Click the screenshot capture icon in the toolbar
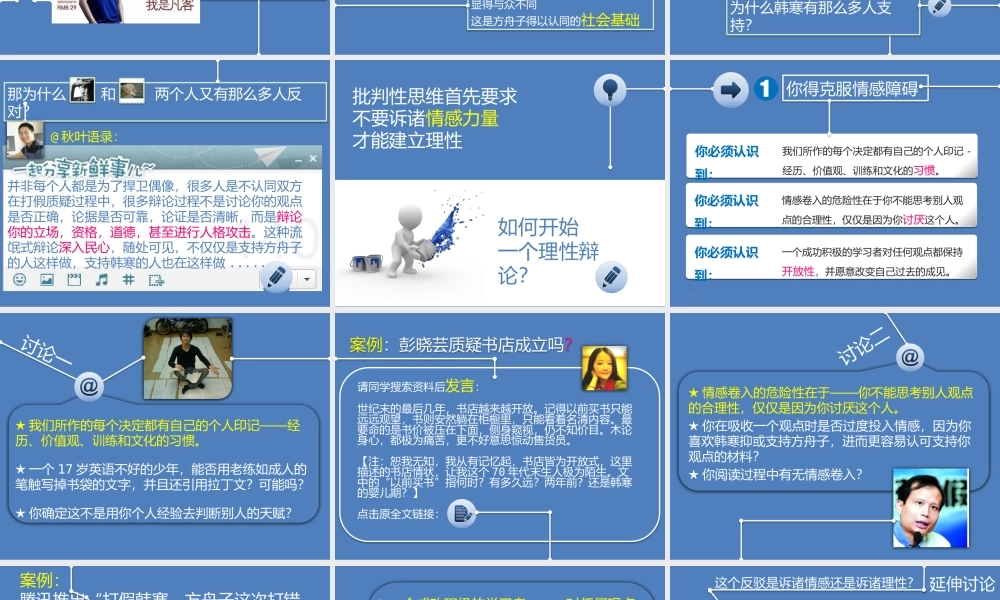1000x600 pixels. coord(156,279)
